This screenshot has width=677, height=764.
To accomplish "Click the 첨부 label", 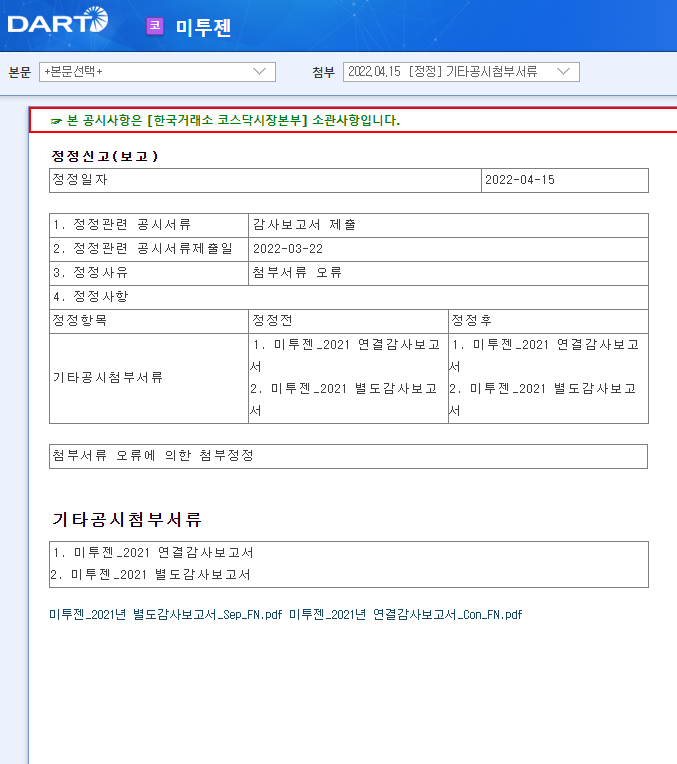I will tap(324, 72).
